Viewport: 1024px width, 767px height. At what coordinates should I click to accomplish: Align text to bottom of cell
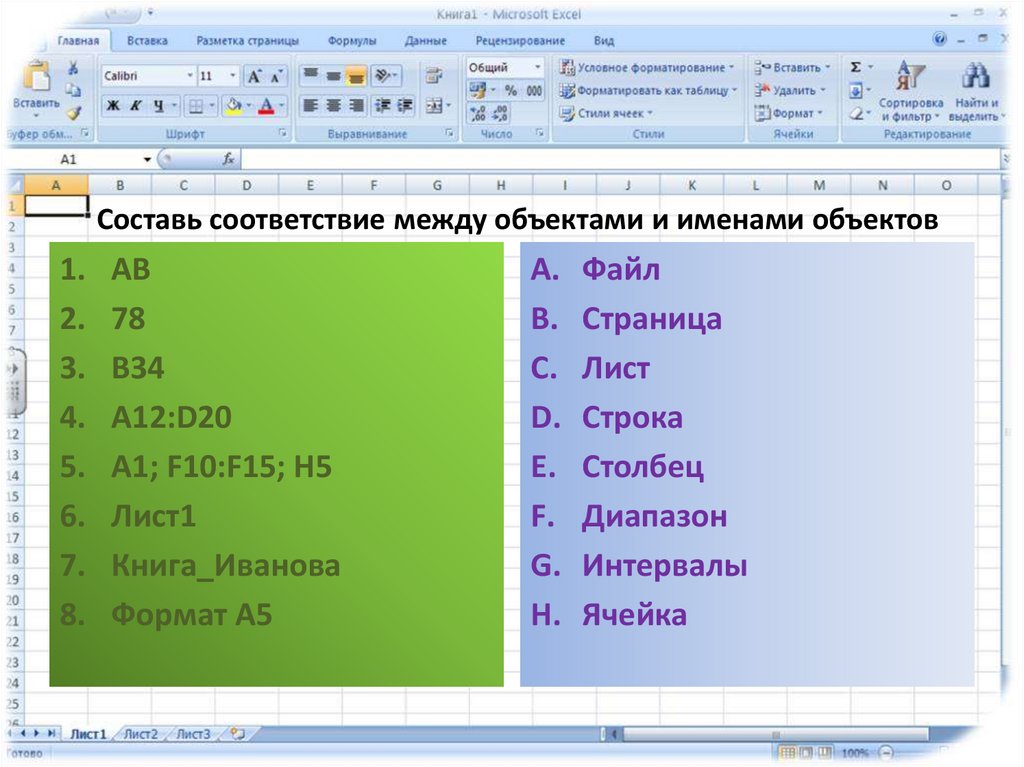356,76
